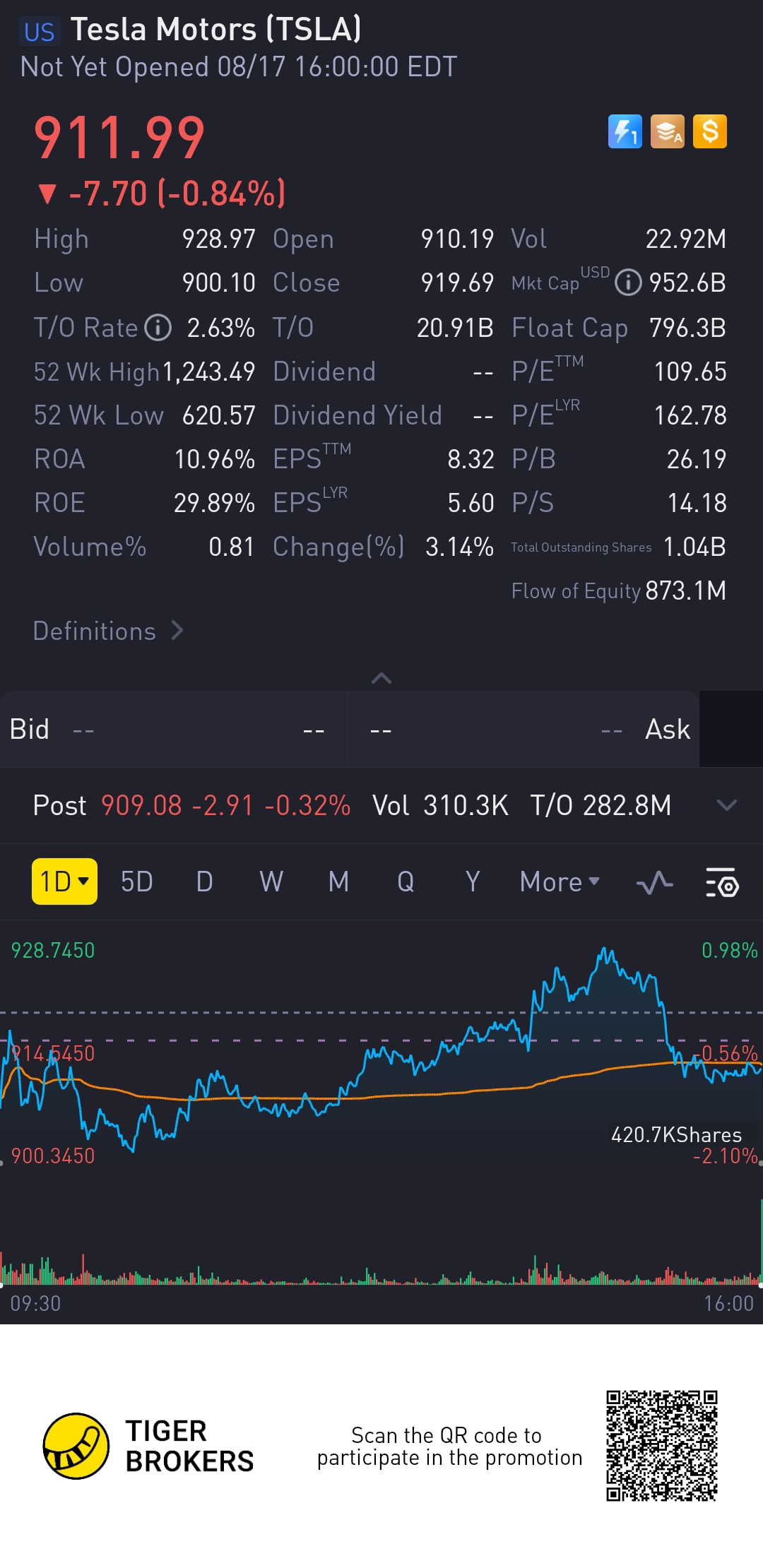The height and width of the screenshot is (1568, 763).
Task: Switch chart to weekly W view
Action: 271,882
